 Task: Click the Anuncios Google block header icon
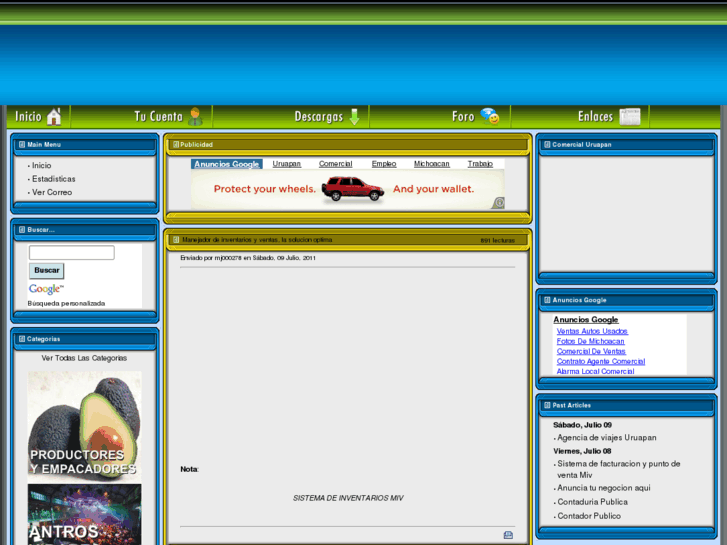547,300
